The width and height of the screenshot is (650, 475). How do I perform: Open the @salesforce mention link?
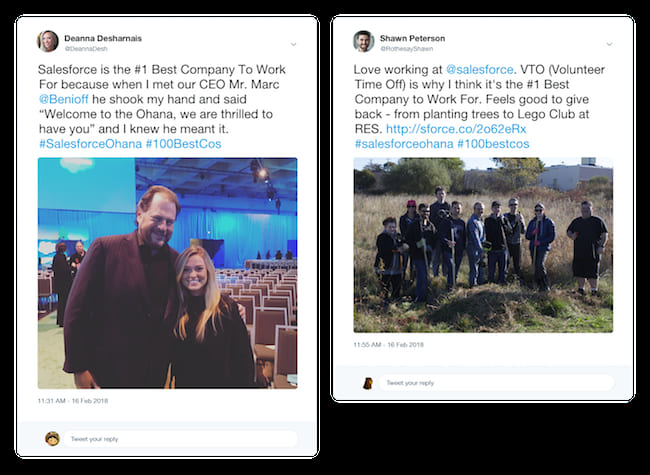479,70
